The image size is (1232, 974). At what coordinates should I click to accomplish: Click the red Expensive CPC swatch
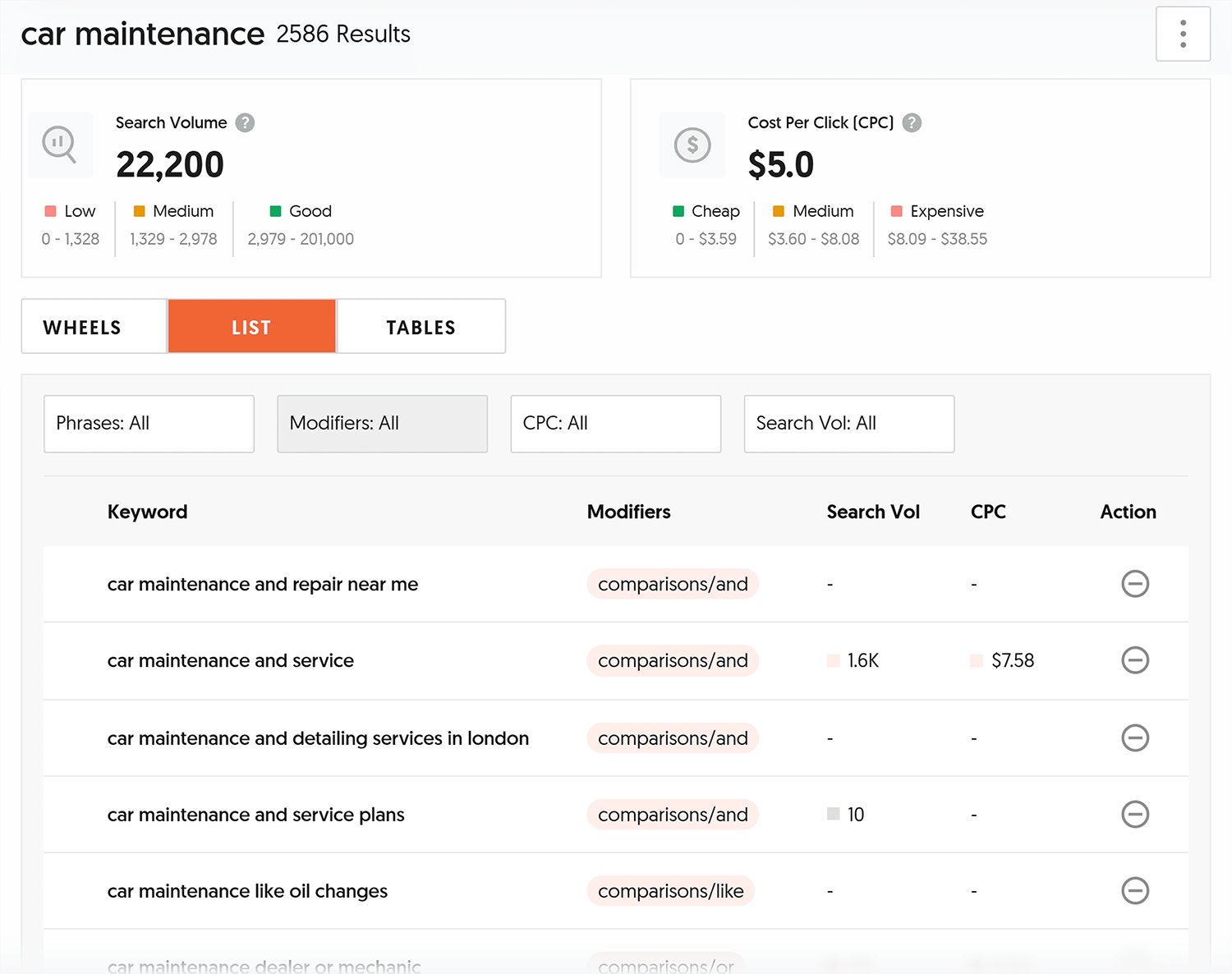point(897,211)
